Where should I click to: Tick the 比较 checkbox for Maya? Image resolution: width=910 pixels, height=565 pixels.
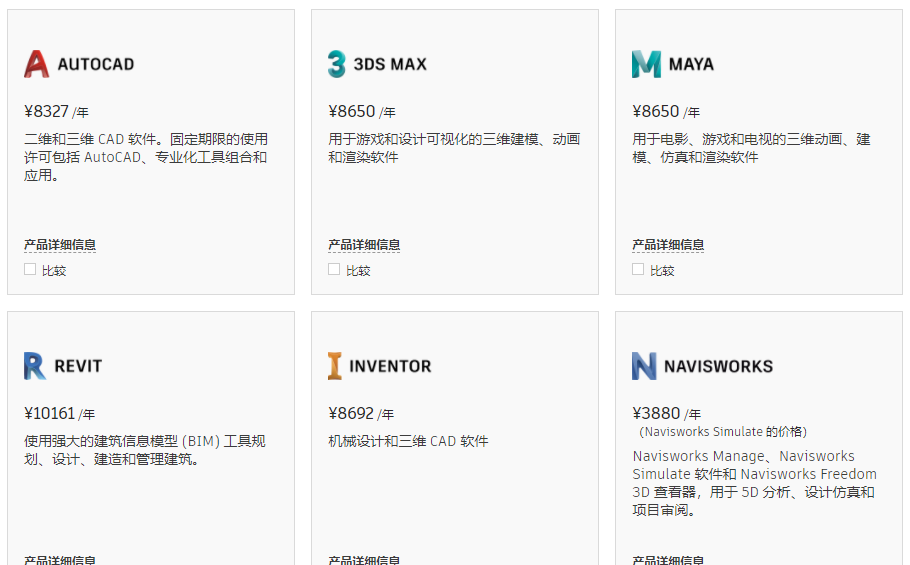[638, 269]
